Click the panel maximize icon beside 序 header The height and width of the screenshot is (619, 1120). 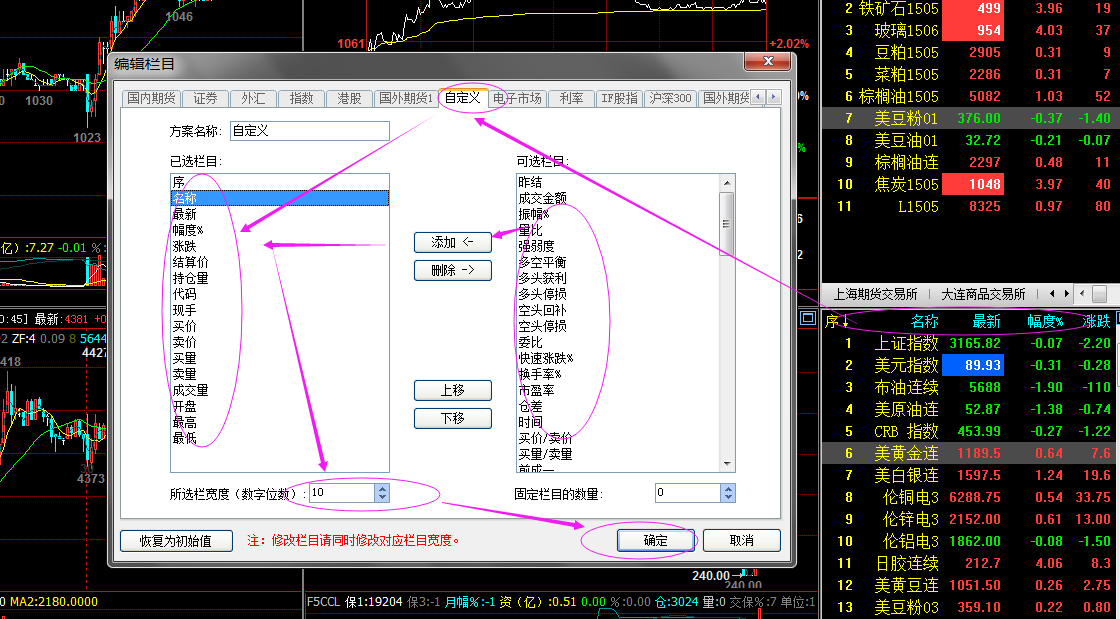(808, 319)
